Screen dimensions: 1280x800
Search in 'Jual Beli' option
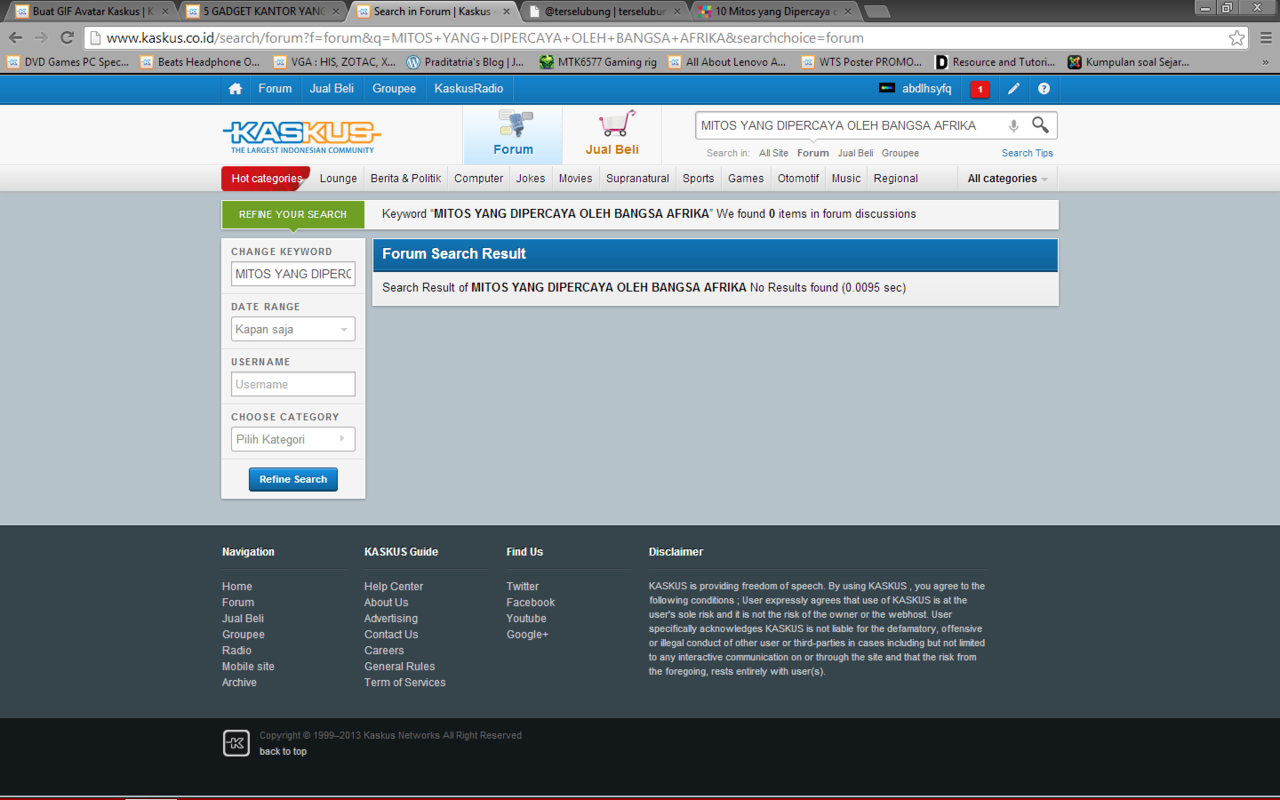pos(855,153)
